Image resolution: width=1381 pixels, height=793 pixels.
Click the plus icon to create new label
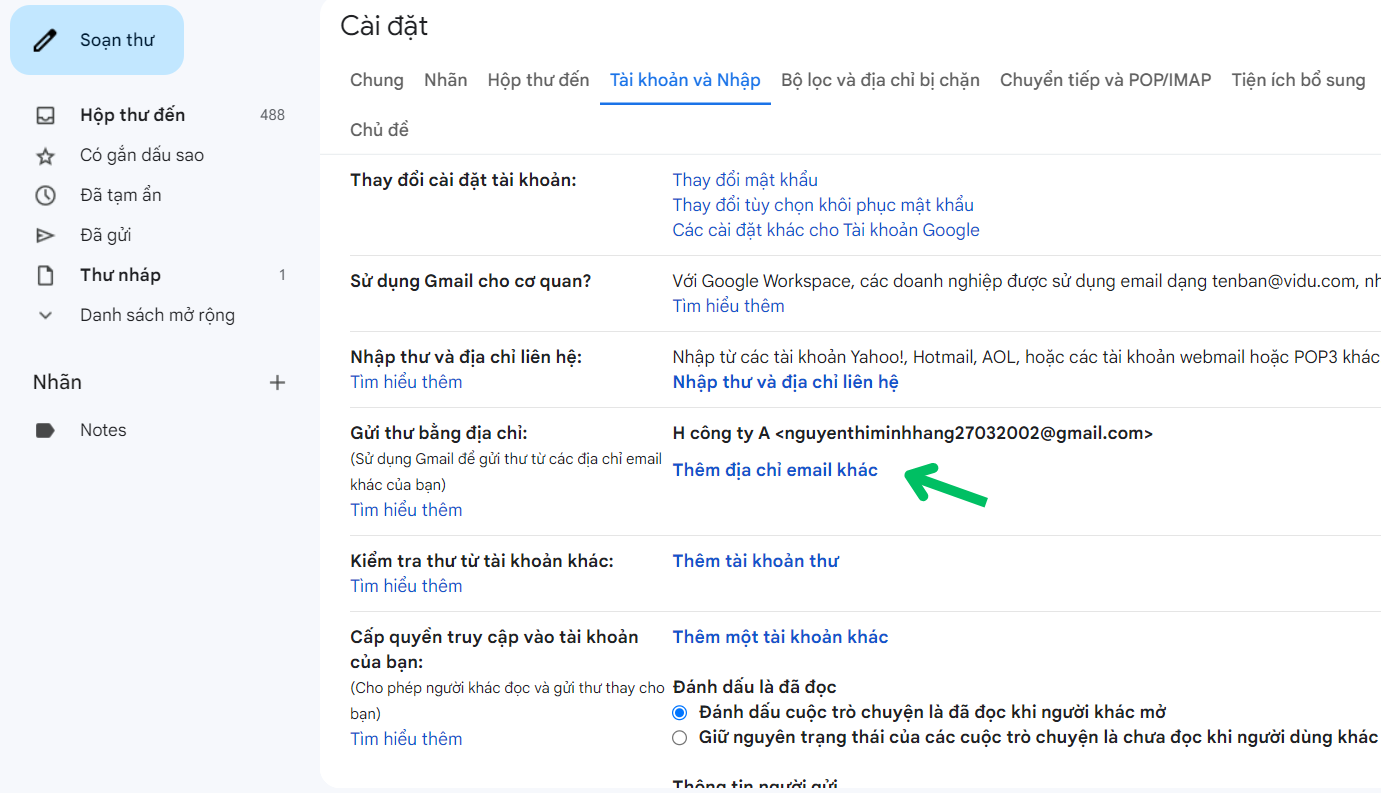(278, 382)
